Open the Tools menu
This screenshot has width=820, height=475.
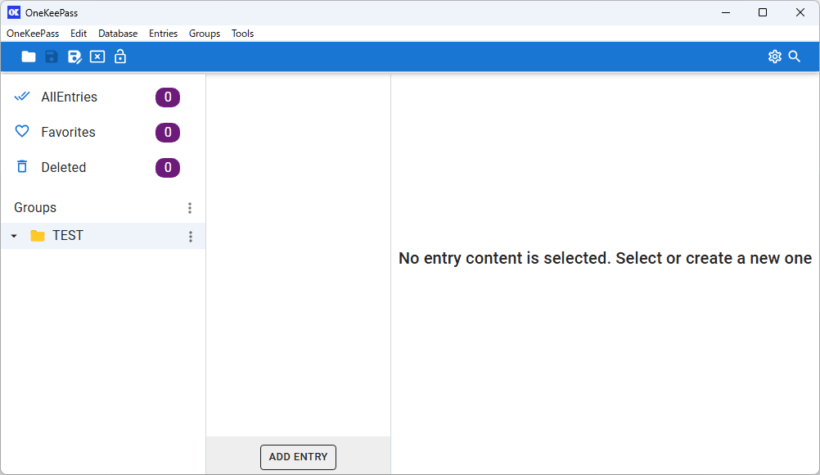(x=242, y=33)
